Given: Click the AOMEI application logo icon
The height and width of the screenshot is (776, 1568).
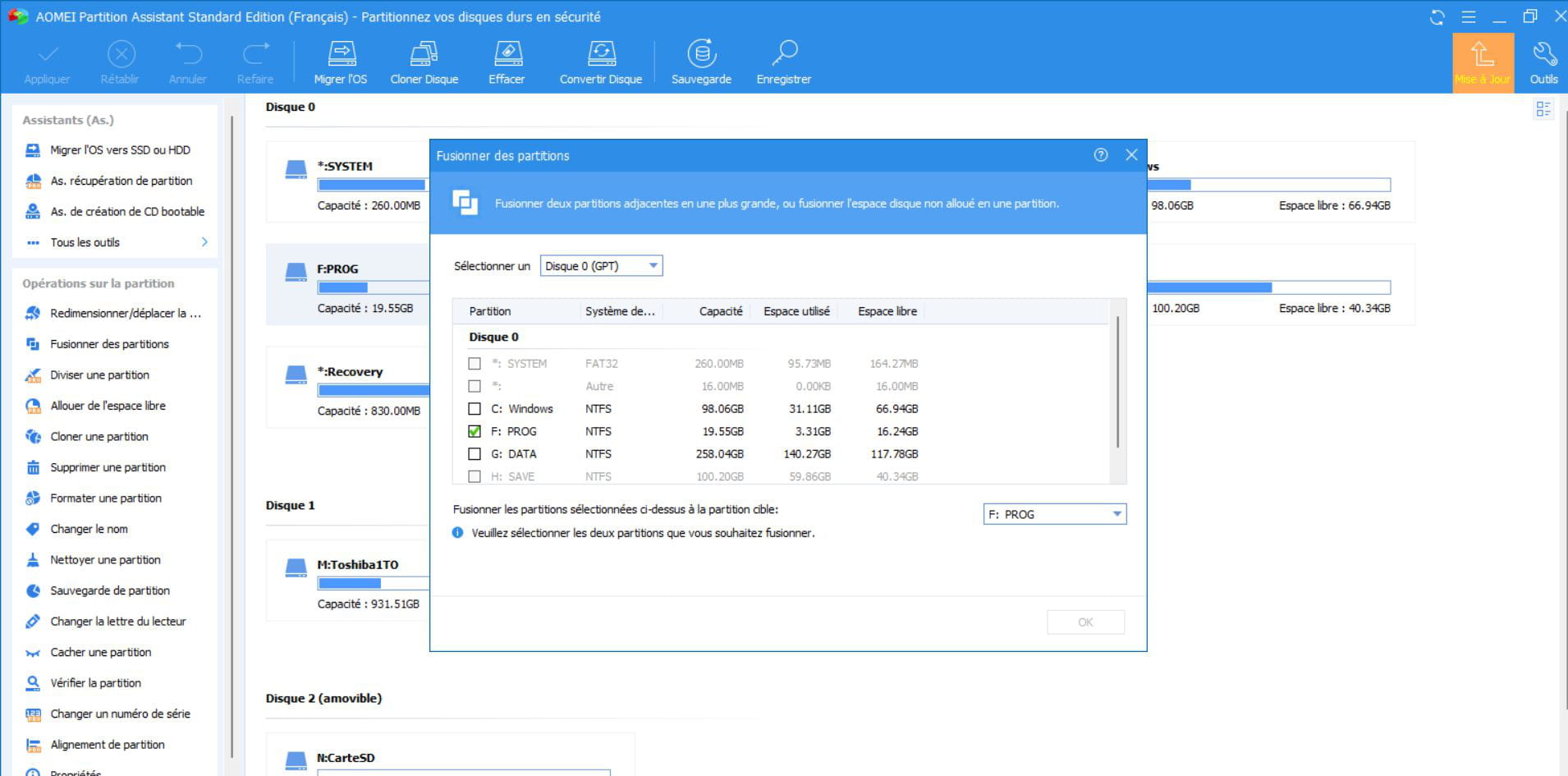Looking at the screenshot, I should (18, 16).
